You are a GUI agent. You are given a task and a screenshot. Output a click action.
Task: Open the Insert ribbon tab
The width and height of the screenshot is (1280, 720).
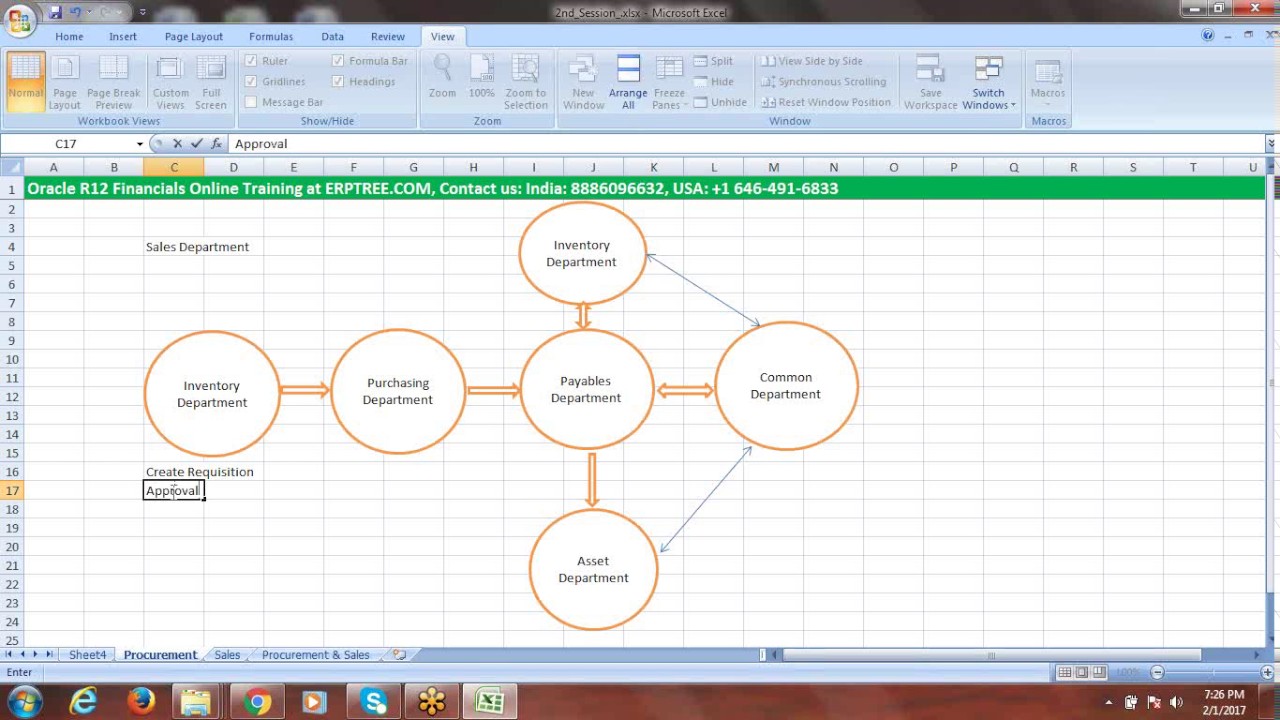click(x=123, y=36)
